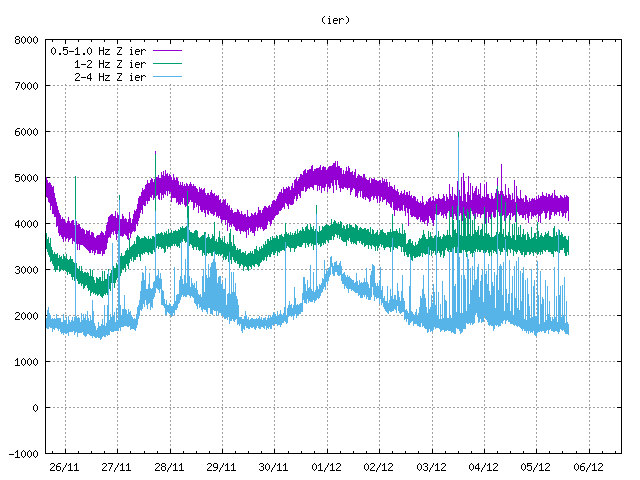Screen dimensions: 640x480
Task: Click the 6000 y-axis tick label
Action: pyautogui.click(x=26, y=132)
